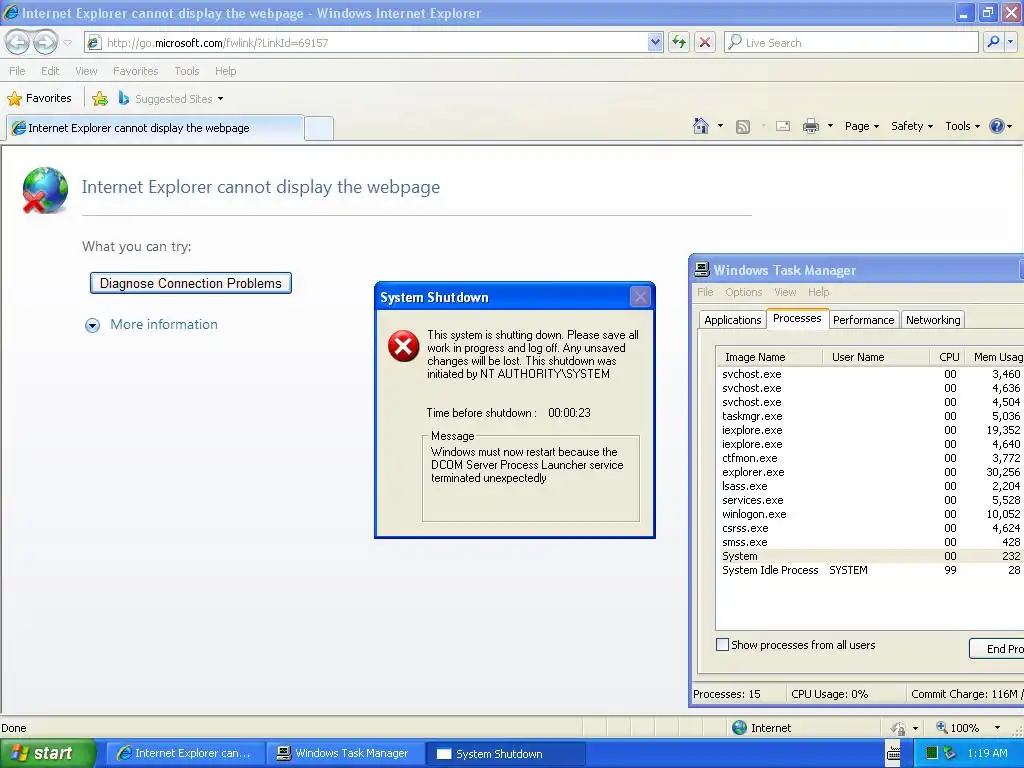Sort processes by Image Name column
The image size is (1024, 768).
pos(769,357)
